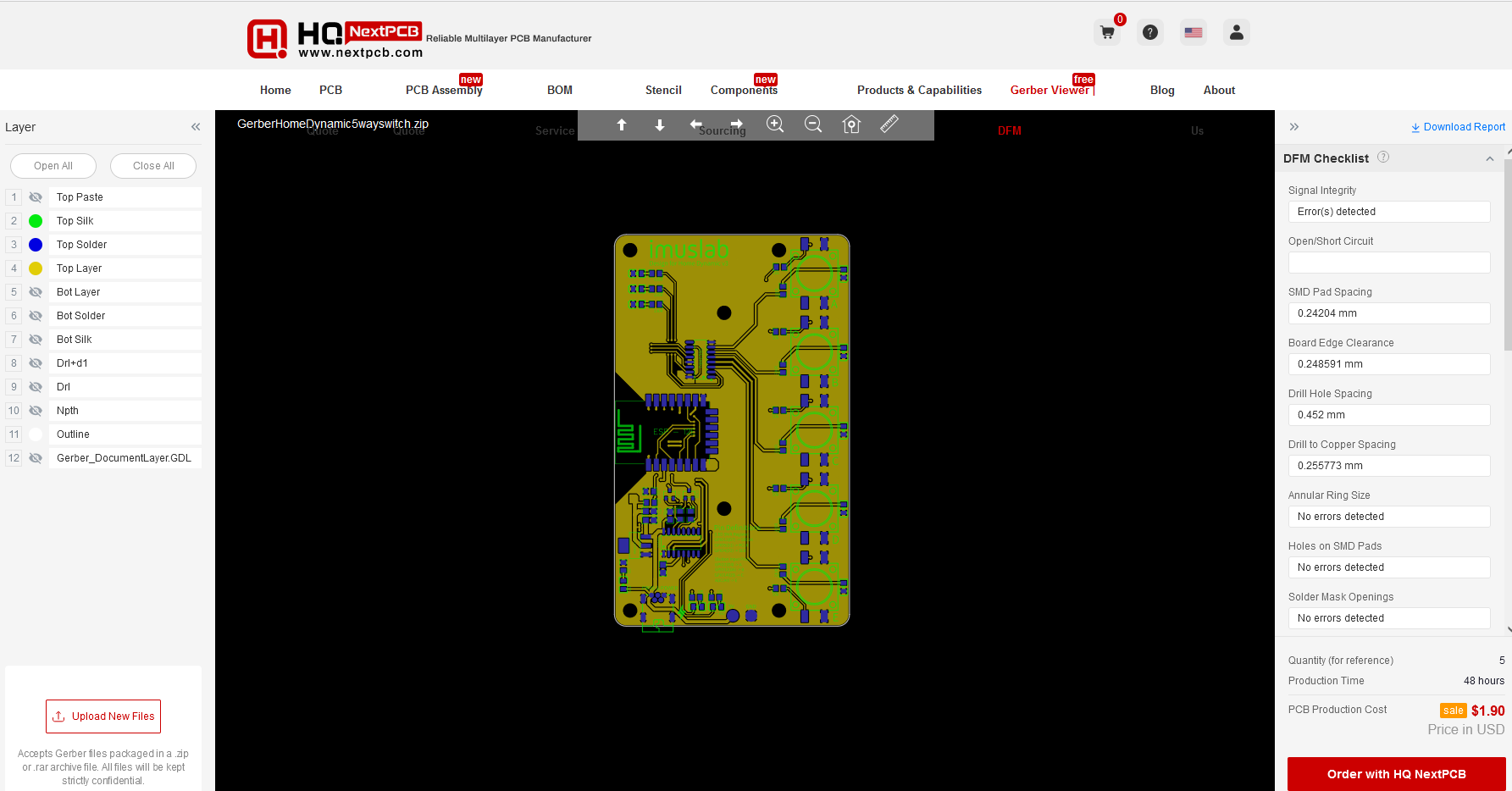Click the pan down arrow icon
This screenshot has width=1512, height=791.
pyautogui.click(x=660, y=124)
